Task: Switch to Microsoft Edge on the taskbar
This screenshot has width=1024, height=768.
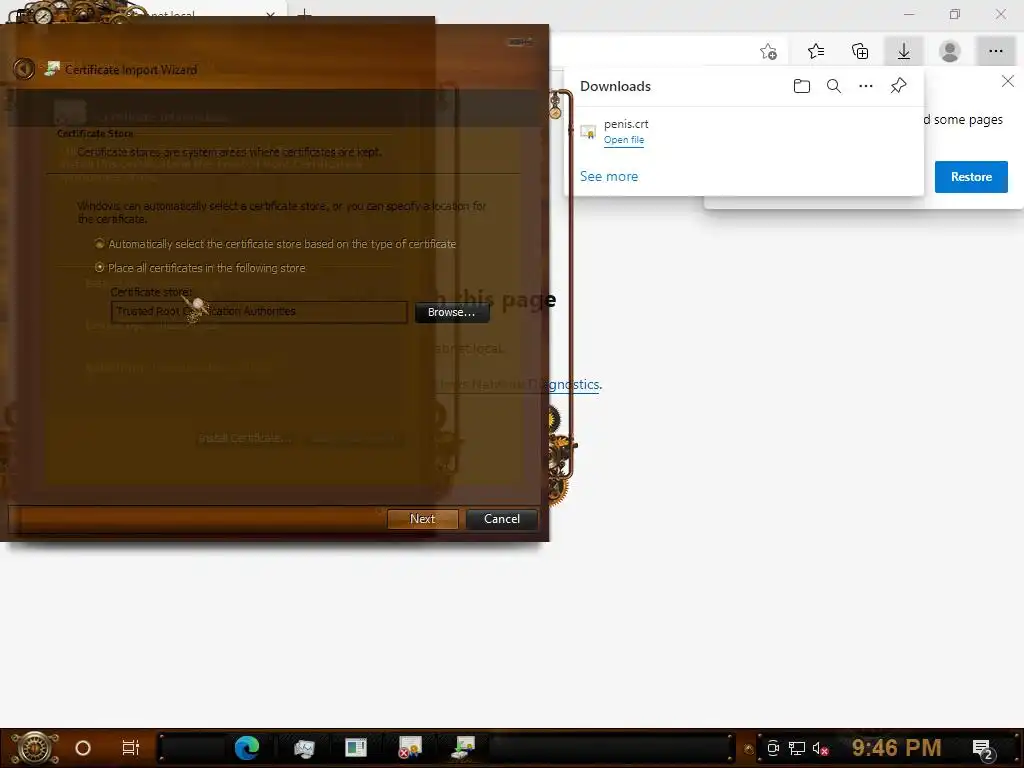Action: point(247,747)
